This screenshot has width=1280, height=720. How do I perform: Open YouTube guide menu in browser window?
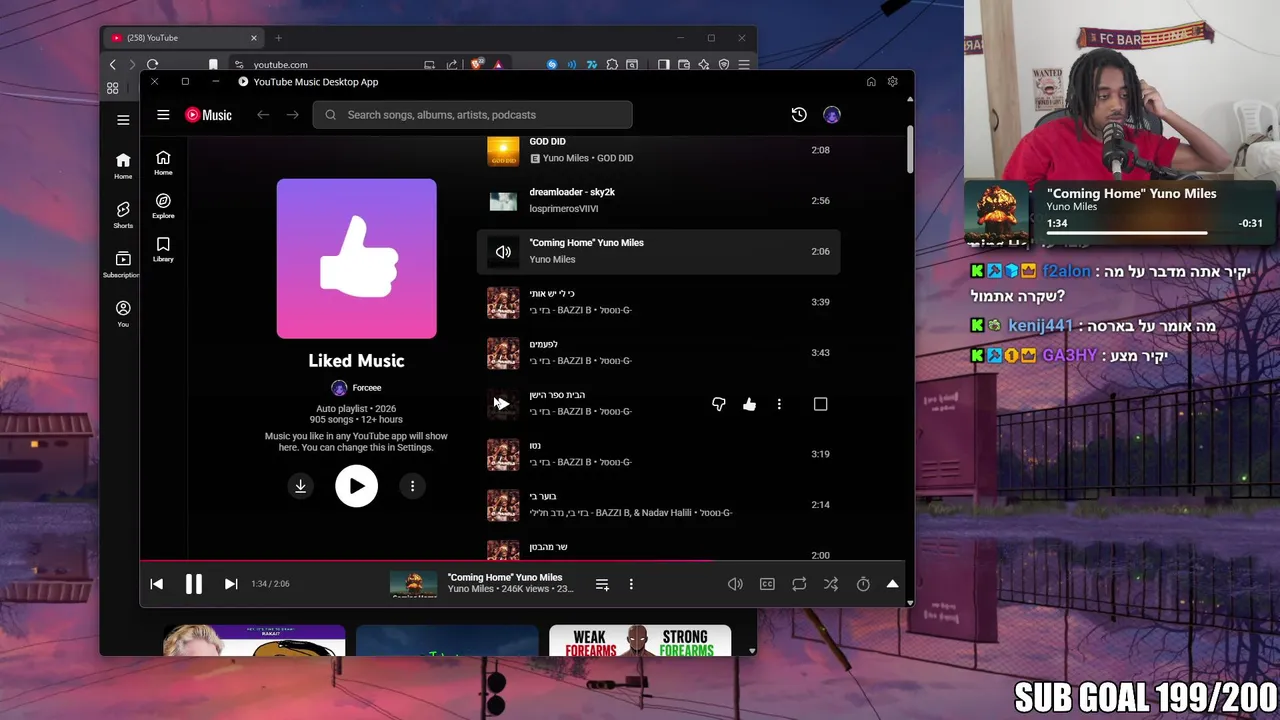tap(123, 120)
